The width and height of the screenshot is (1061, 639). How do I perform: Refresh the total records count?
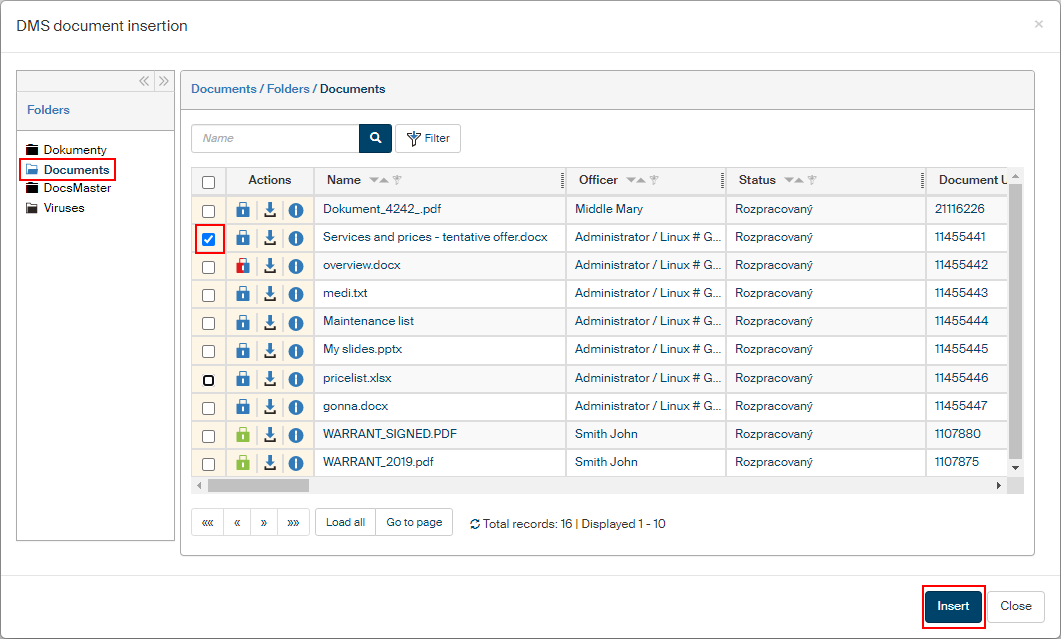pyautogui.click(x=475, y=524)
